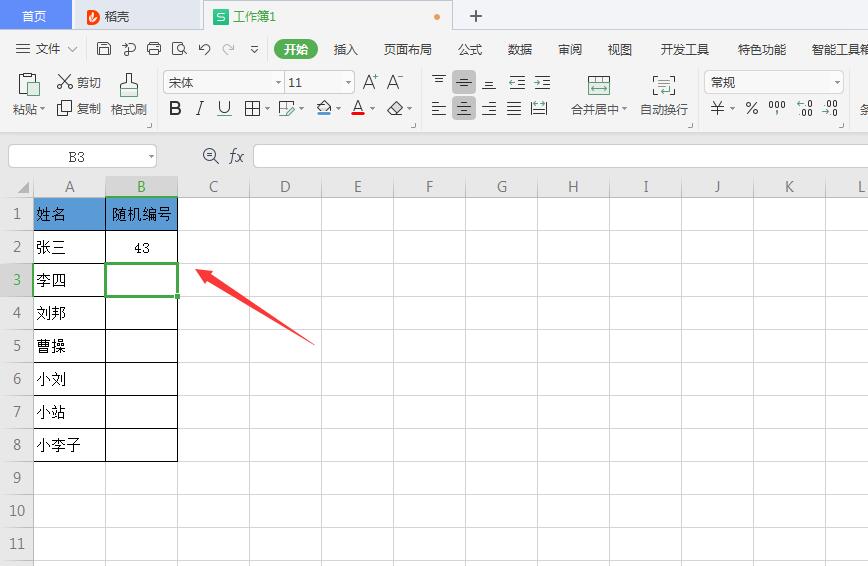Apply cell borders icon
Screen dimensions: 868x566
pos(252,108)
